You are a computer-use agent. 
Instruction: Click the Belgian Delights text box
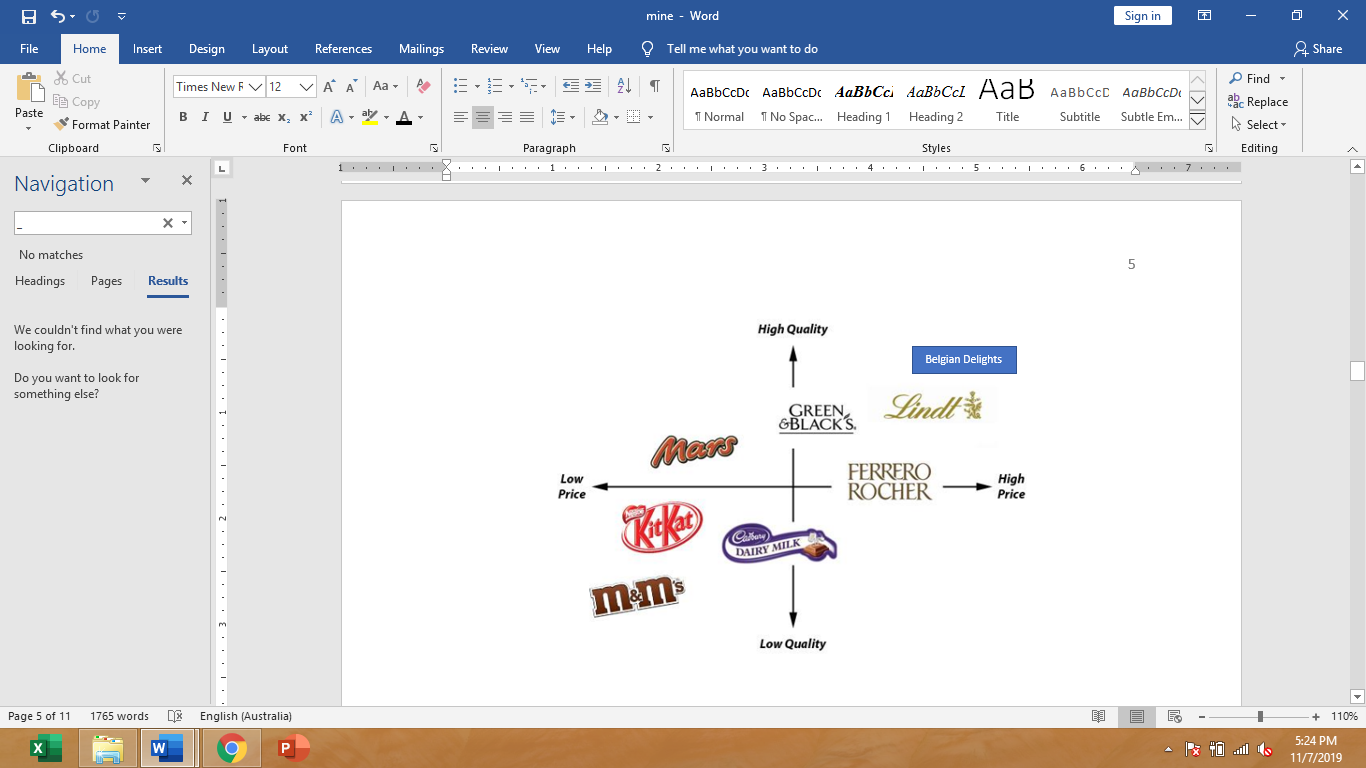pos(964,359)
